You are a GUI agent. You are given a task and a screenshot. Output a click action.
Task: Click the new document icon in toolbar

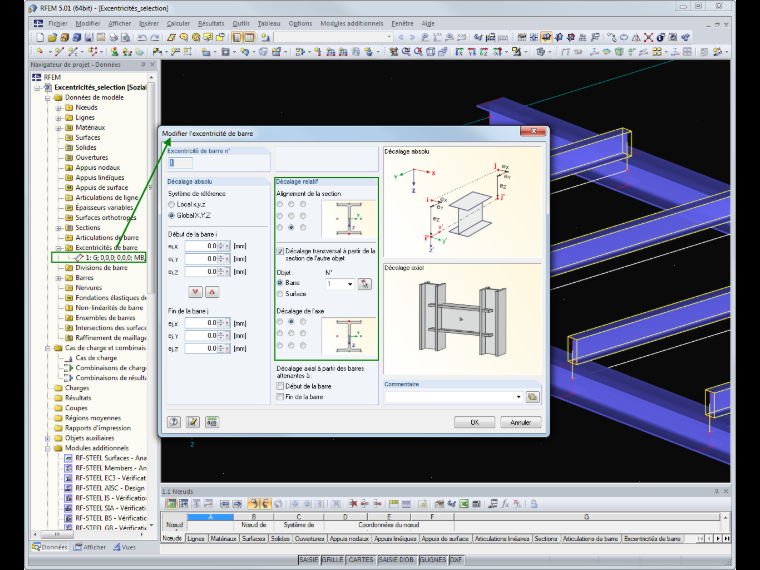(x=40, y=37)
